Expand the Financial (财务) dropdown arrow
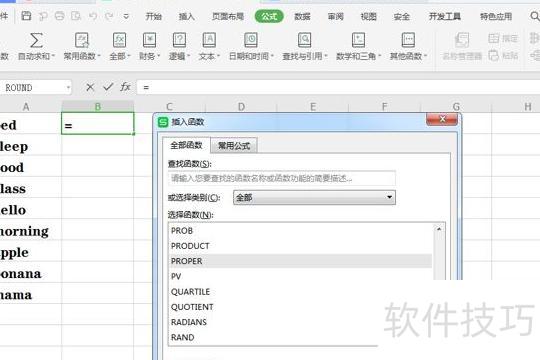This screenshot has height=360, width=540. tap(158, 56)
